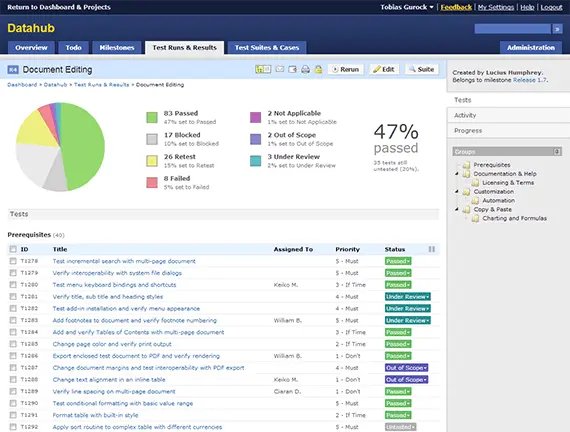Click the email envelope icon

click(280, 69)
